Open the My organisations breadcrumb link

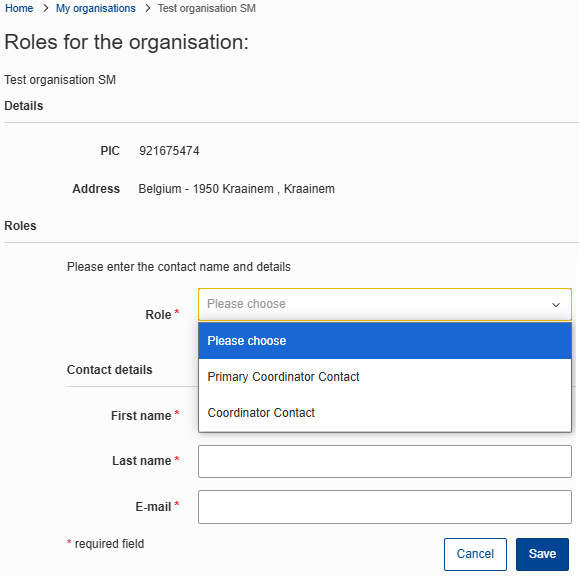(x=96, y=8)
